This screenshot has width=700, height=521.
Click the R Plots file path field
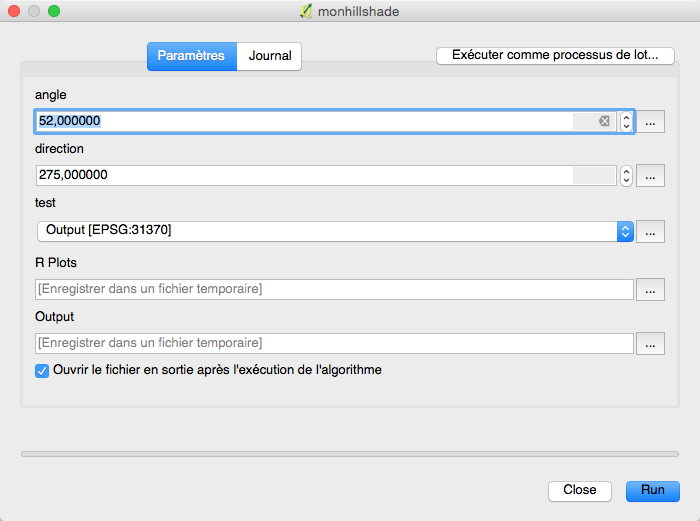334,289
